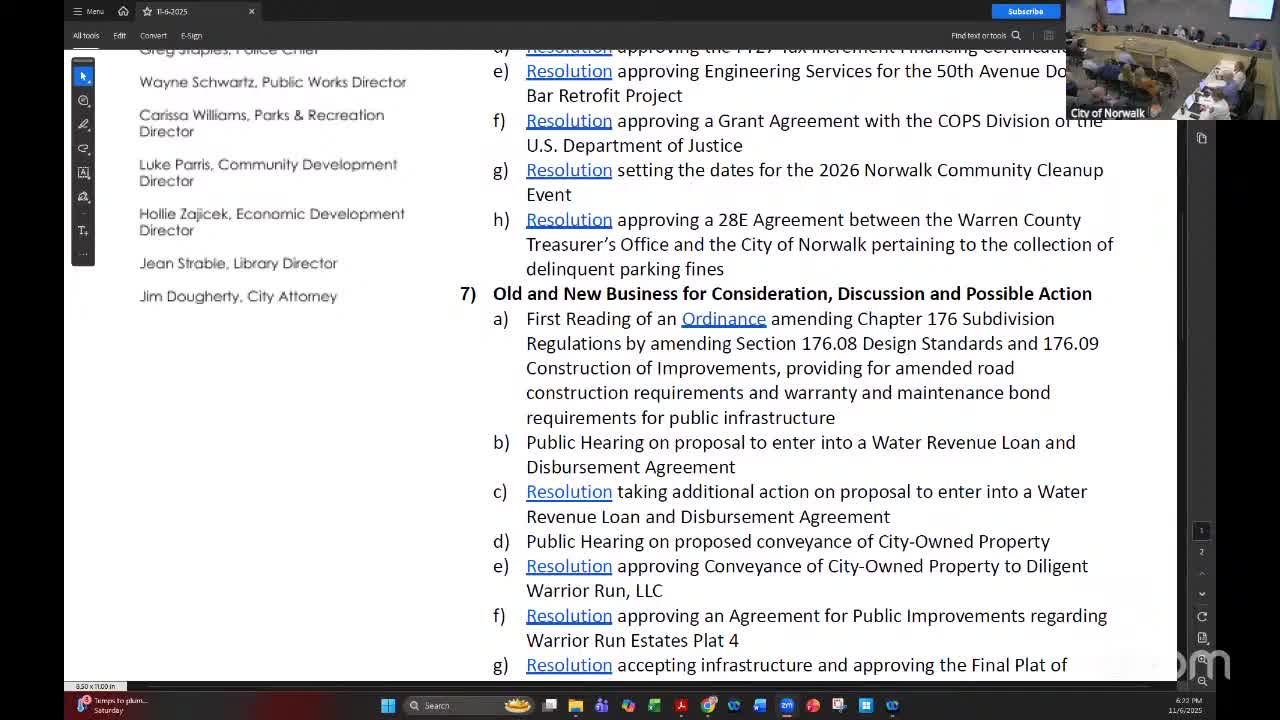Open the Convert toolbar tab
Image resolution: width=1280 pixels, height=720 pixels.
click(x=153, y=35)
